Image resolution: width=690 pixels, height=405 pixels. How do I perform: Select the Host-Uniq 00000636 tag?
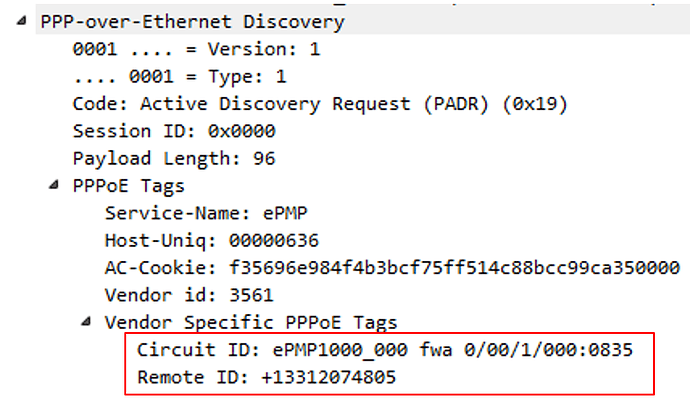pyautogui.click(x=212, y=241)
